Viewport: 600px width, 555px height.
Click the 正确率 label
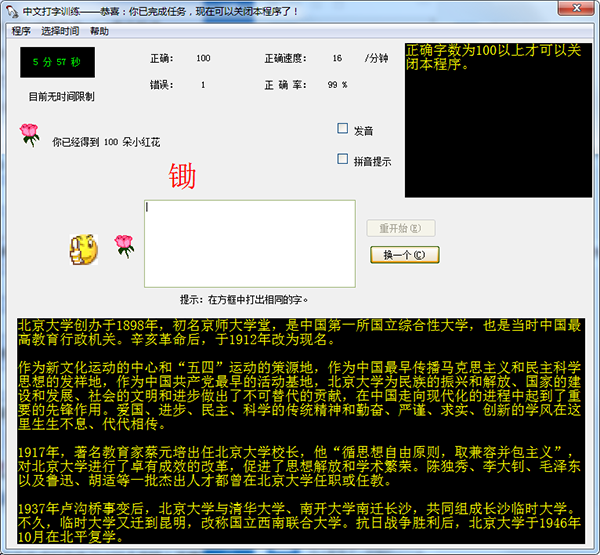285,85
